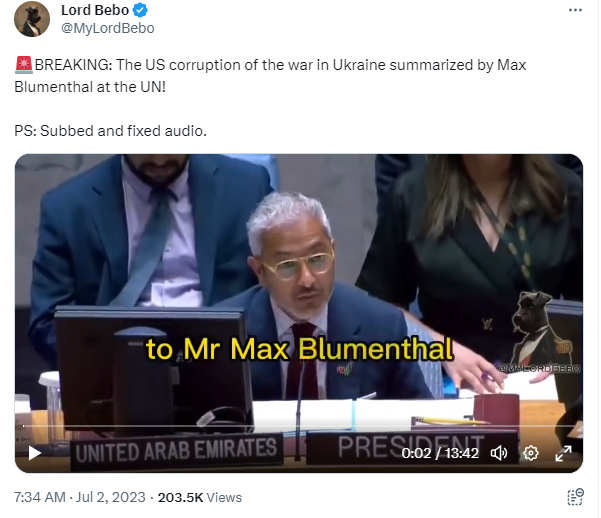
Task: Click the dog watermark in the video
Action: coord(540,330)
